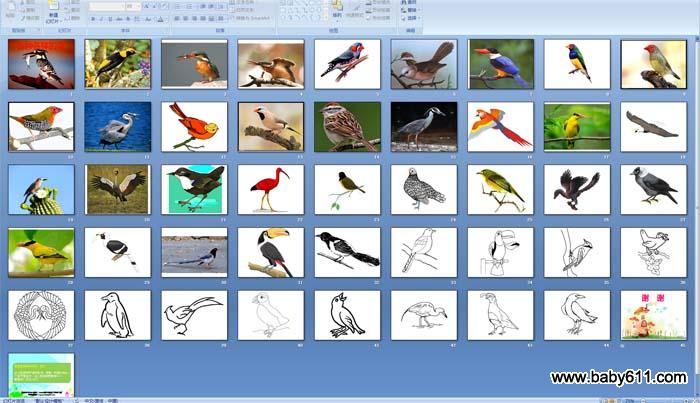Open the font size combo box
This screenshot has width=700, height=403.
[x=132, y=7]
